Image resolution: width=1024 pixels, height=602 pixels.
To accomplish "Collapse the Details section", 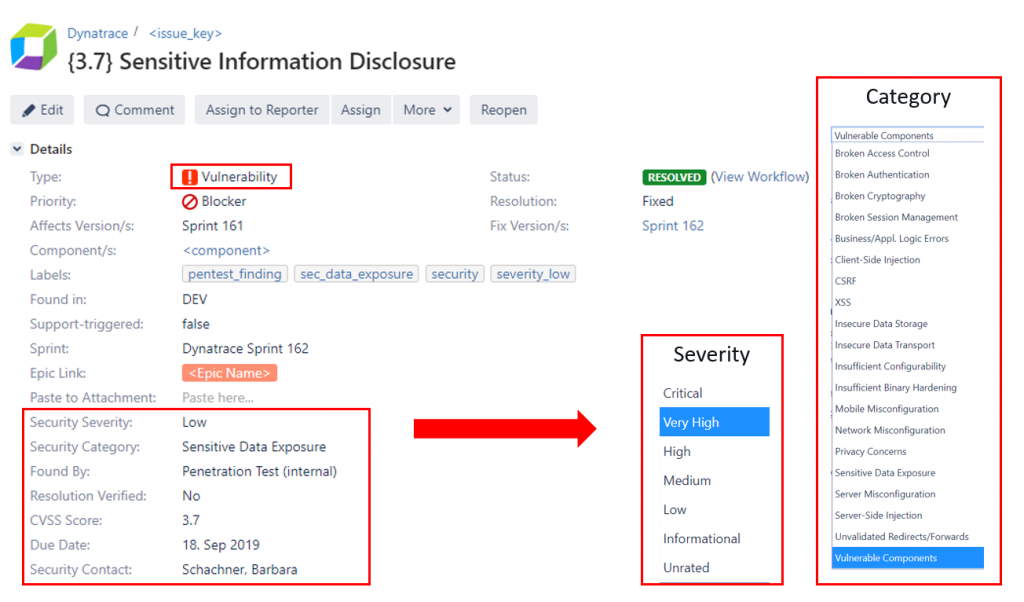I will pyautogui.click(x=16, y=149).
